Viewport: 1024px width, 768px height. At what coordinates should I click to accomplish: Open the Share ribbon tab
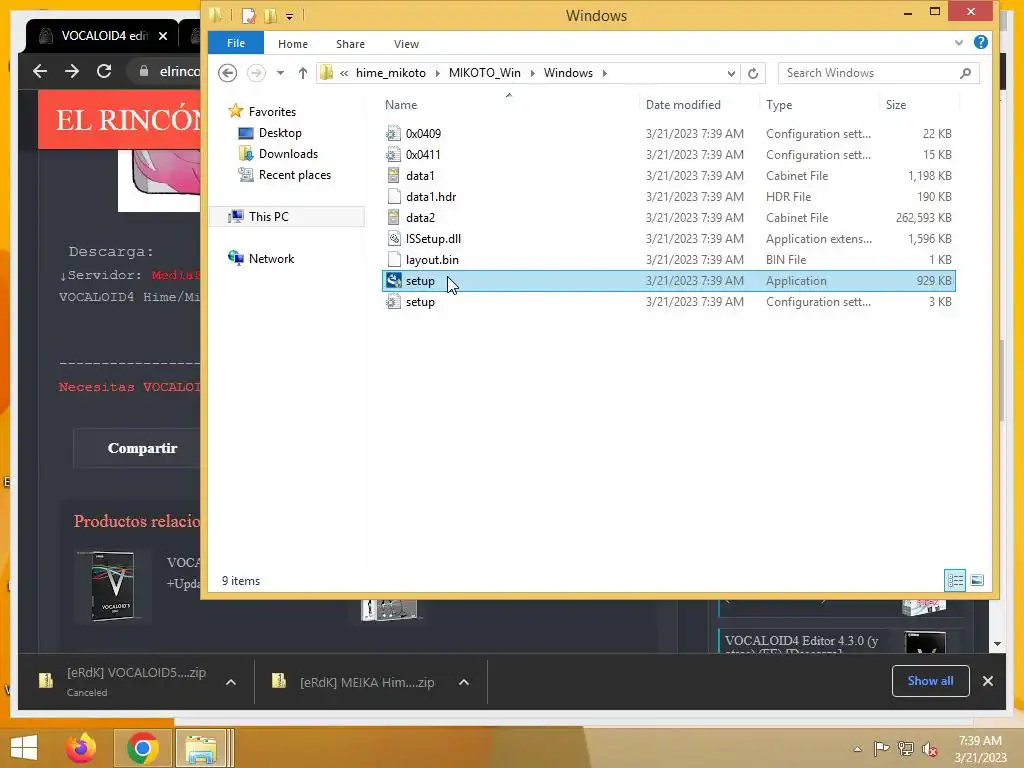[350, 44]
